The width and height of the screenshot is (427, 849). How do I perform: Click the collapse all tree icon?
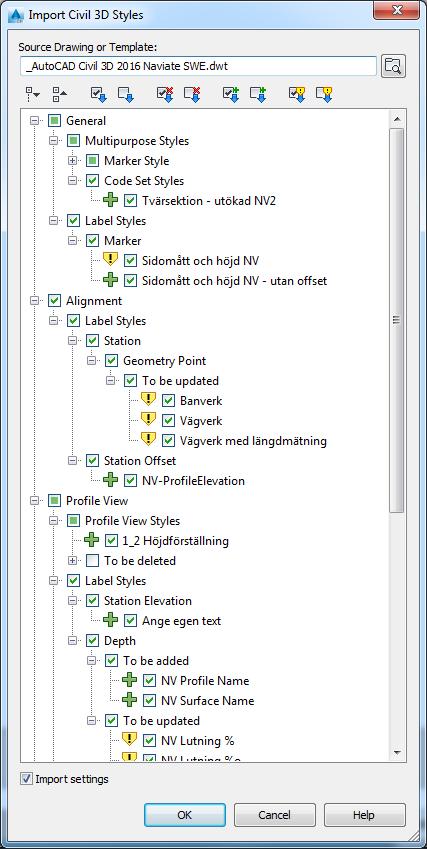click(x=60, y=94)
